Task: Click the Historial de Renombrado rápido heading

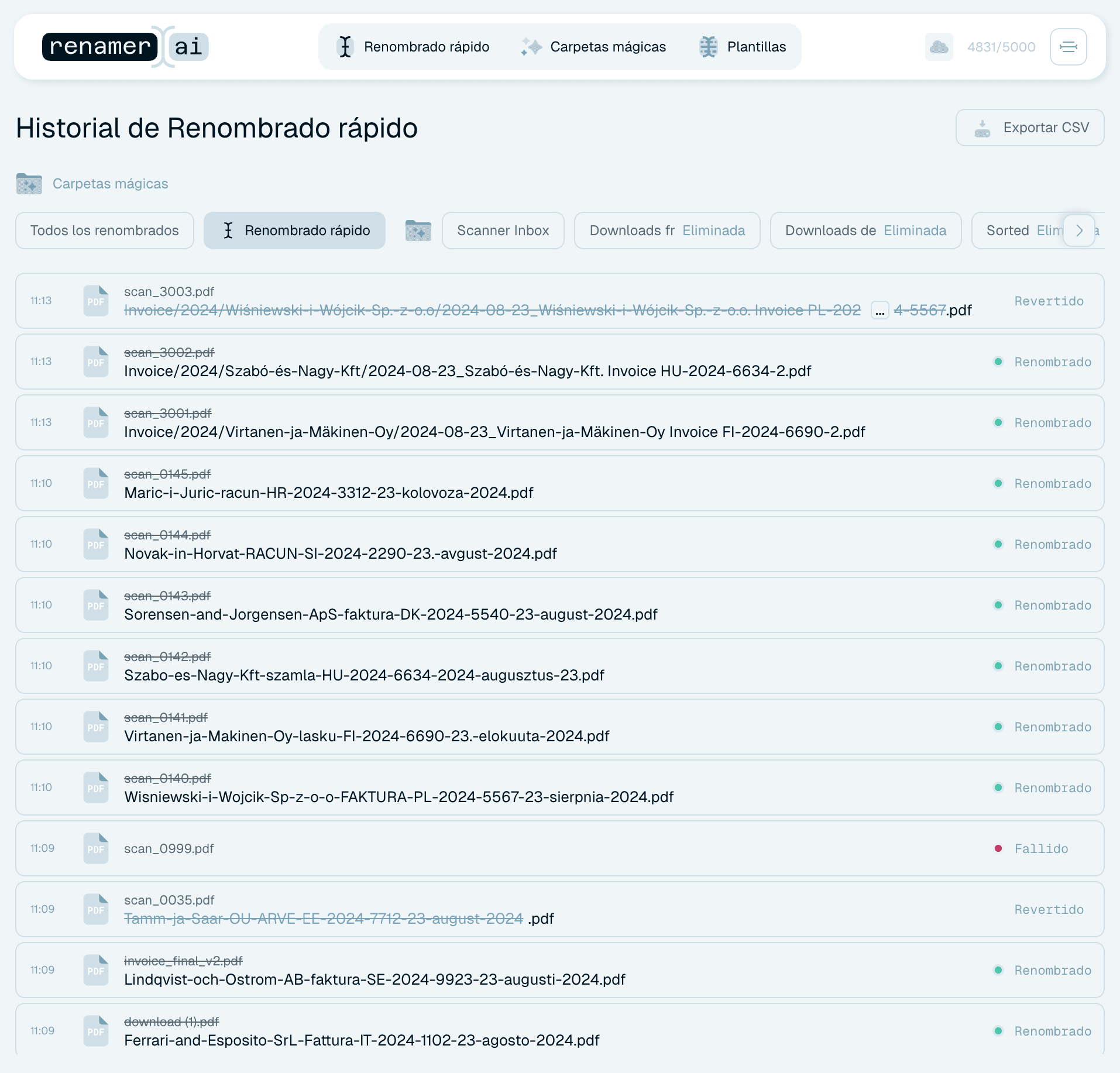Action: 217,128
